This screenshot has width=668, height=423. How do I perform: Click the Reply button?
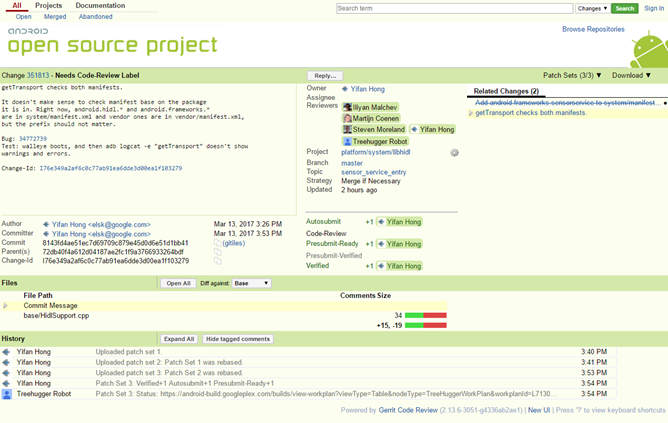324,75
